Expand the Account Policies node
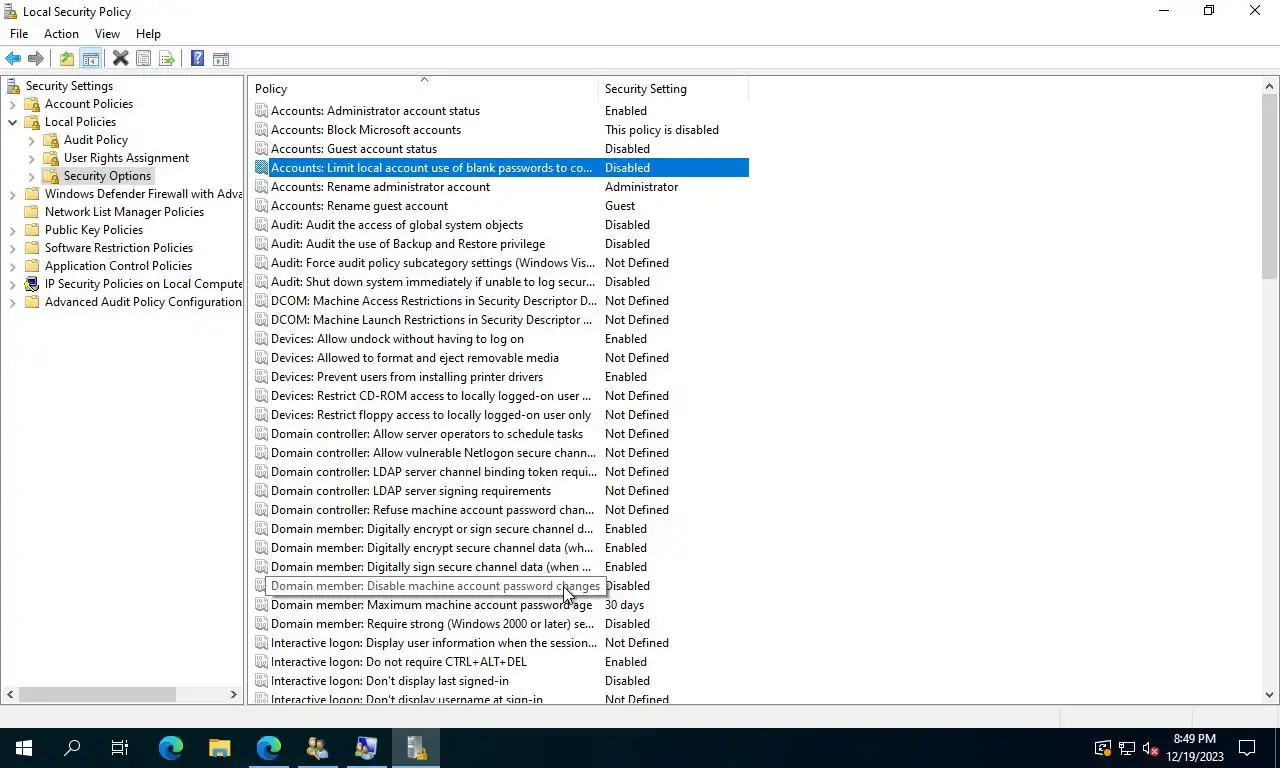Screen dimensions: 1280x768 pyautogui.click(x=12, y=104)
